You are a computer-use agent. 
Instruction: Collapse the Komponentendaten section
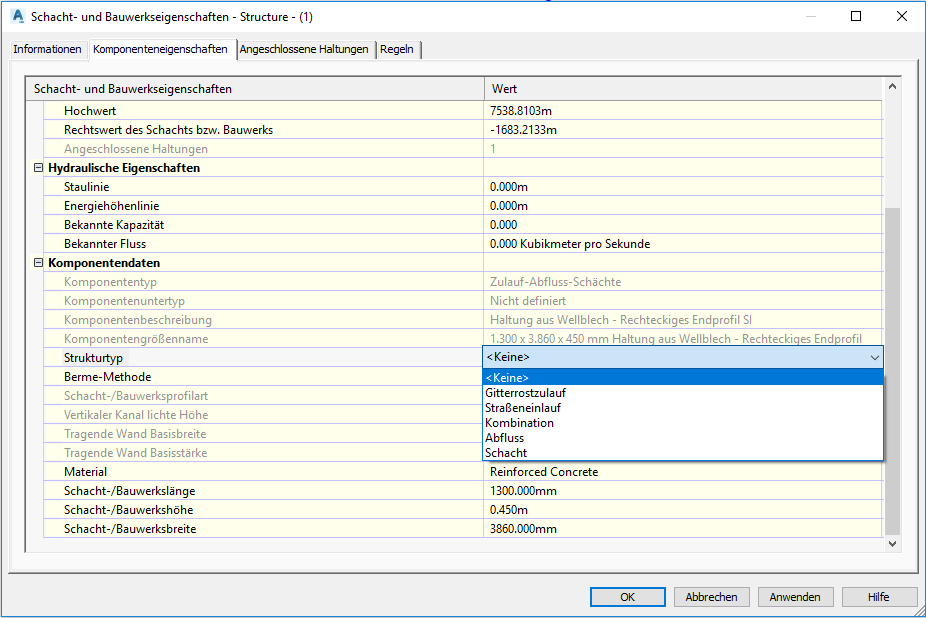pyautogui.click(x=39, y=263)
